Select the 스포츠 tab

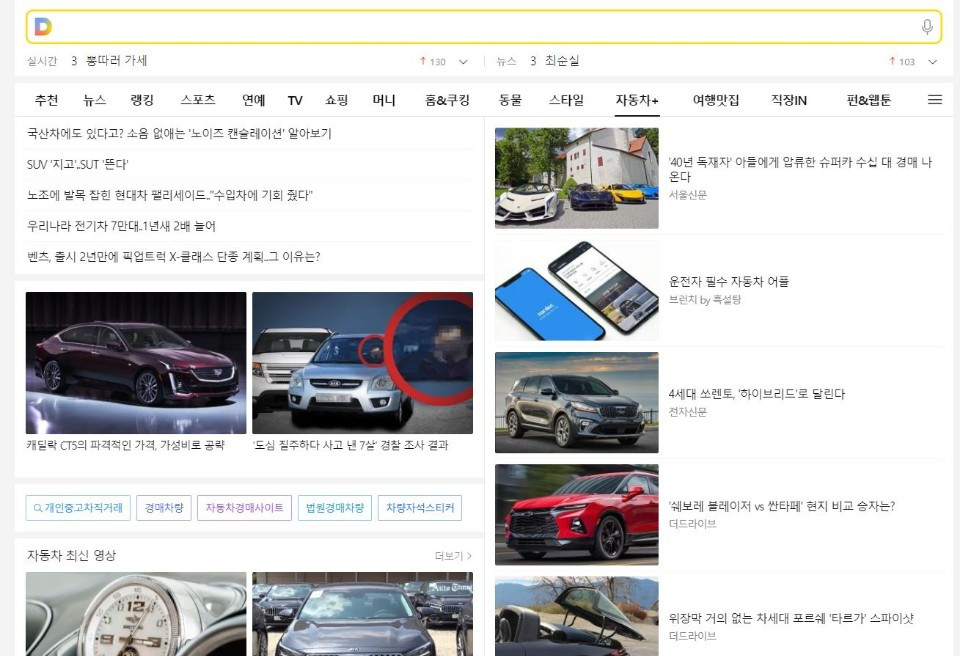[x=198, y=100]
